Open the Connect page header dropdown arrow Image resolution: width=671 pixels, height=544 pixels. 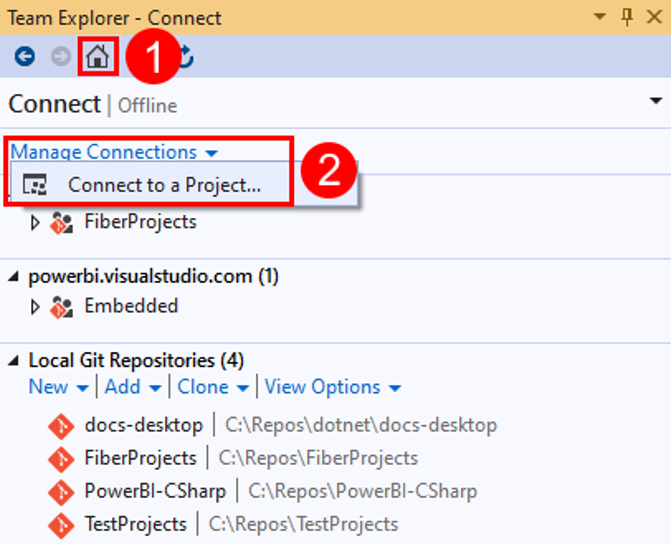[x=656, y=102]
